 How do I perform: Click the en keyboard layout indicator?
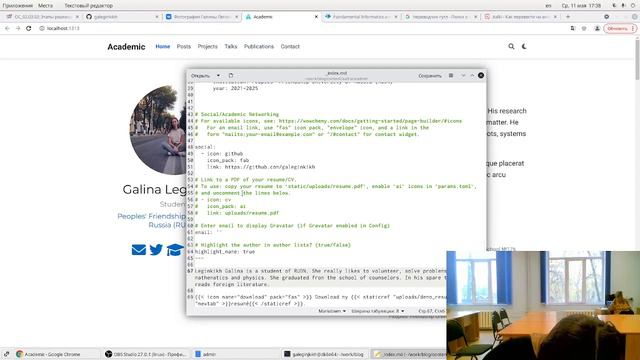pos(548,6)
